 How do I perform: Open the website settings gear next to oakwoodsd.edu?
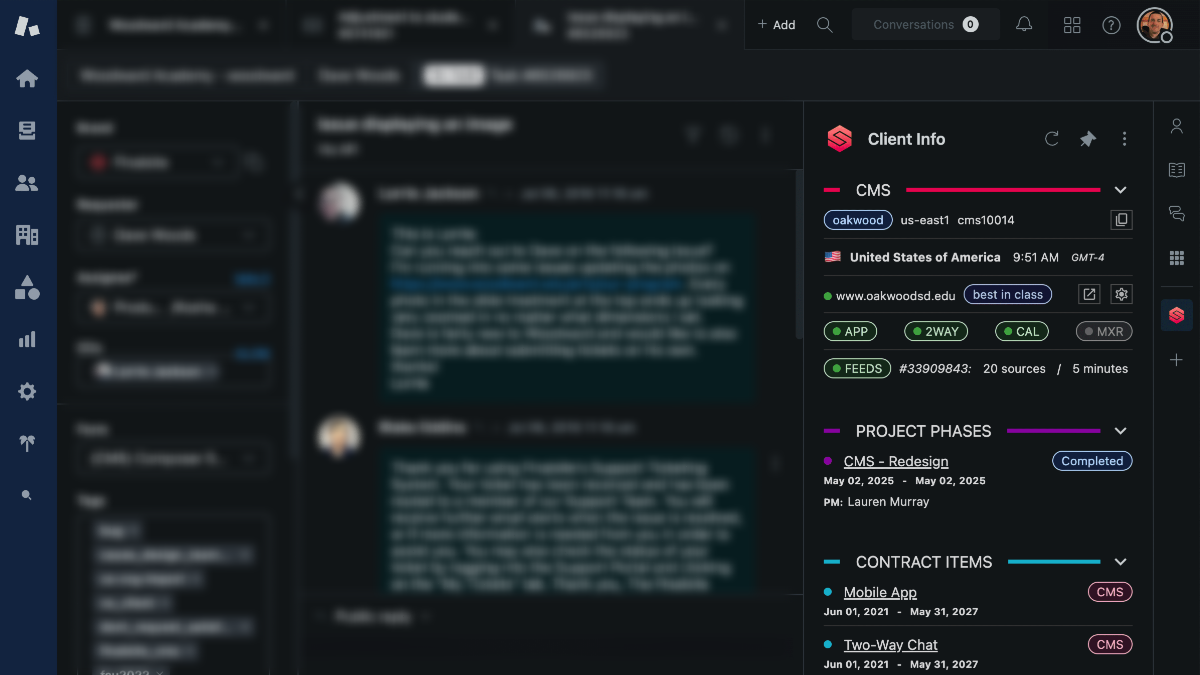click(1121, 294)
